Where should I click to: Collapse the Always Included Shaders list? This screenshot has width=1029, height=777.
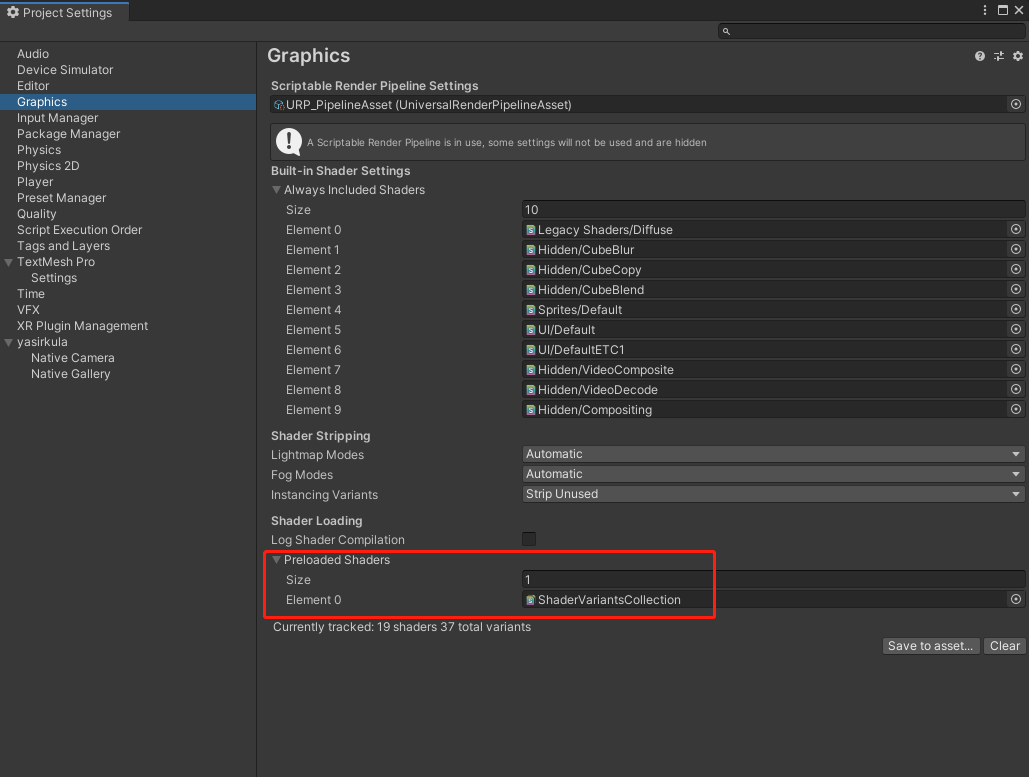click(x=276, y=190)
